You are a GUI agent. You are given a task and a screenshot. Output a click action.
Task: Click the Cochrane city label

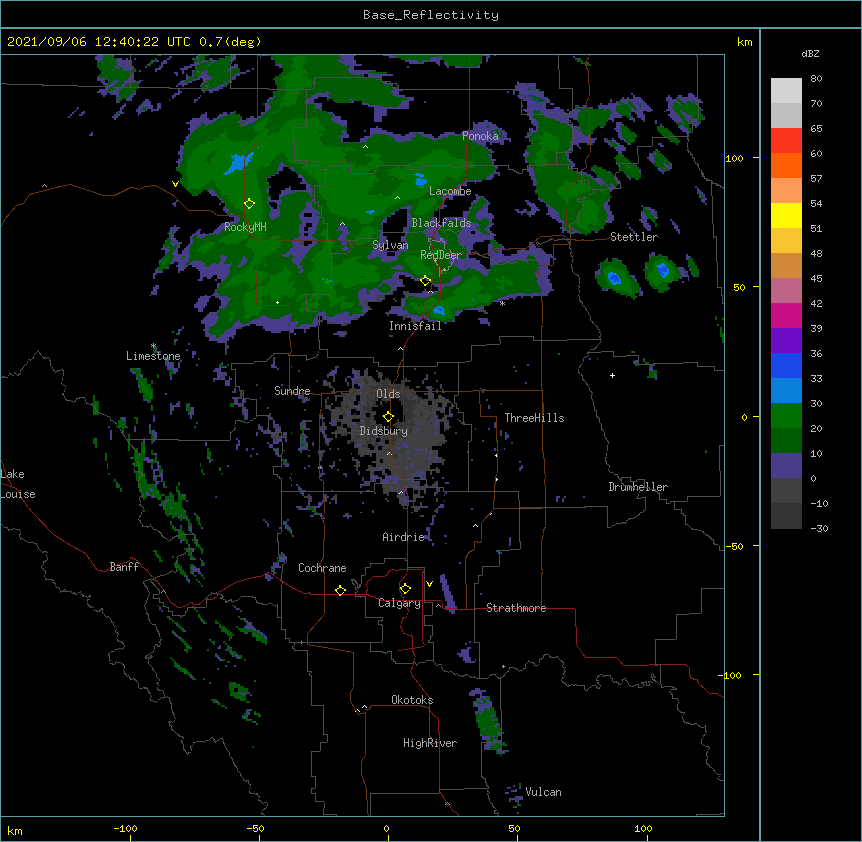pos(322,568)
